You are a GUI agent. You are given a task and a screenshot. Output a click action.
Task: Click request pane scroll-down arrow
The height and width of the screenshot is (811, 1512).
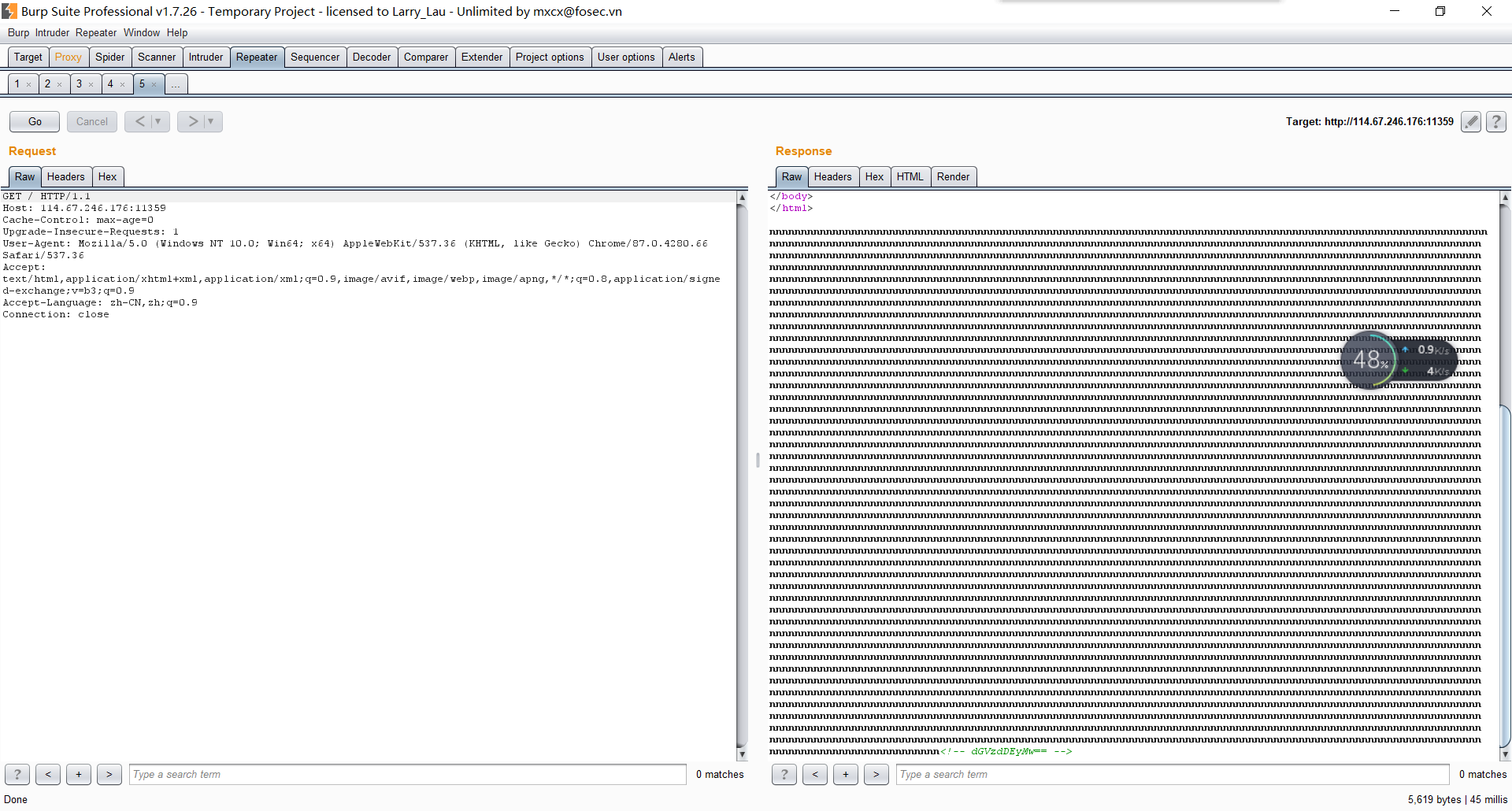(741, 754)
